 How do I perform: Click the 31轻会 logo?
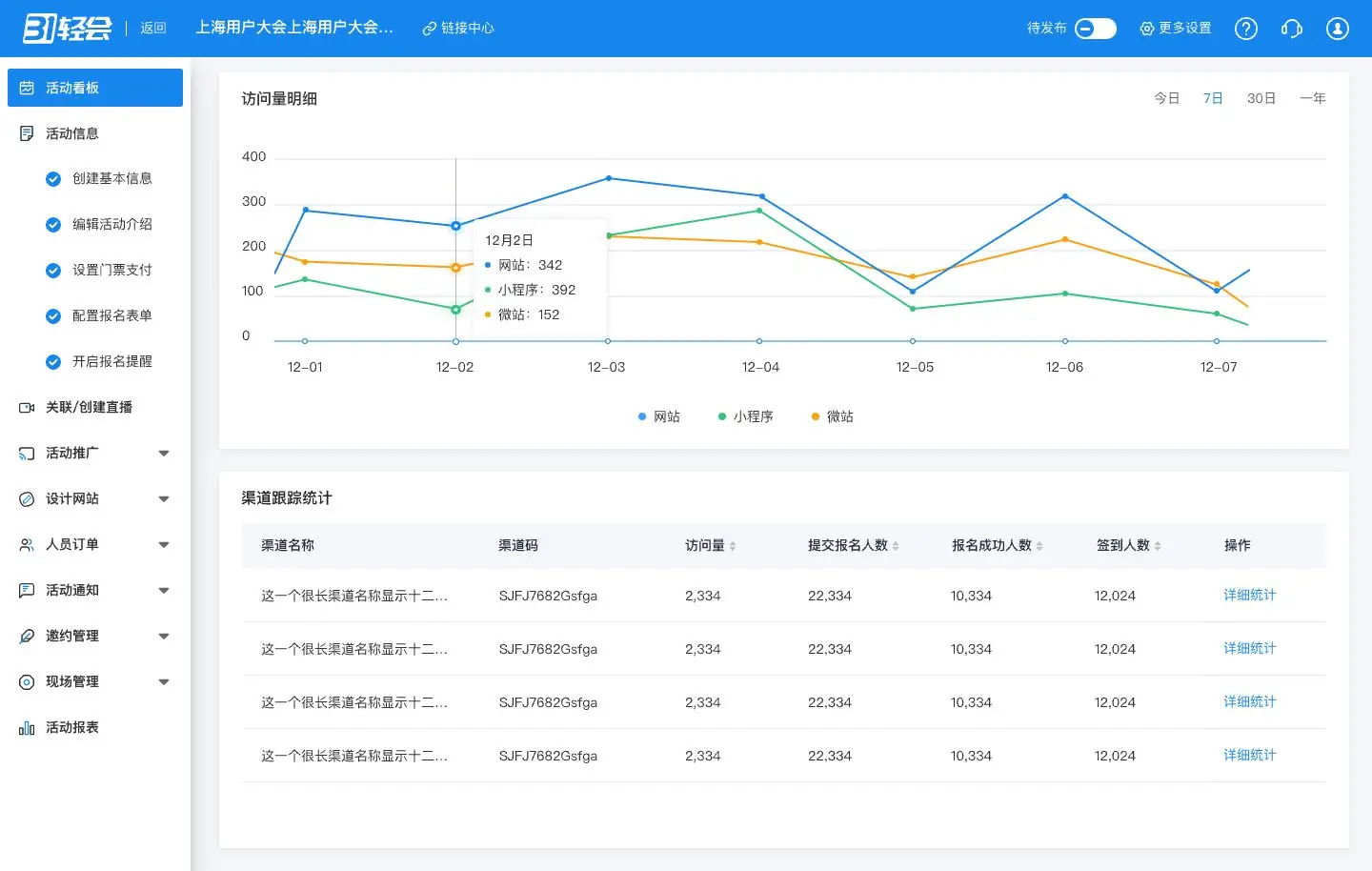click(x=67, y=29)
